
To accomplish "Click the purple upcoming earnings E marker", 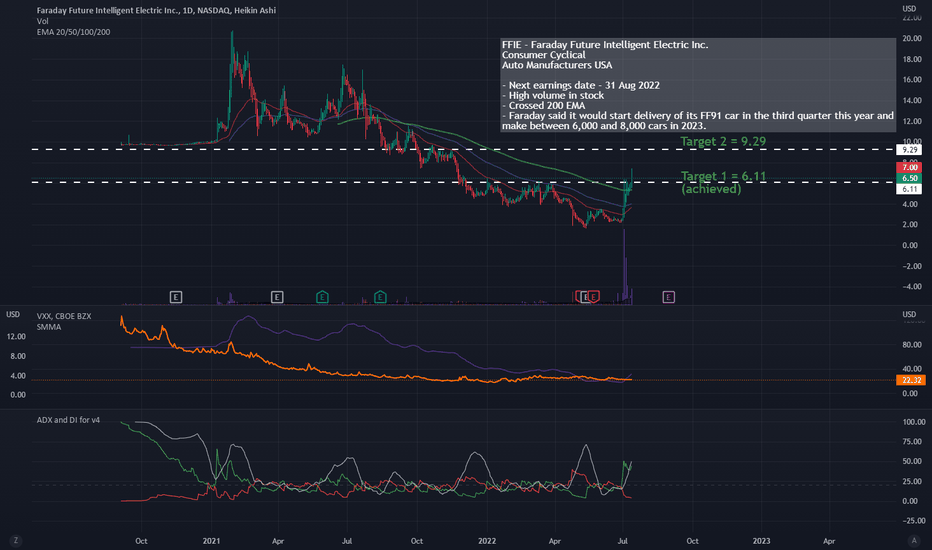I will pos(669,297).
